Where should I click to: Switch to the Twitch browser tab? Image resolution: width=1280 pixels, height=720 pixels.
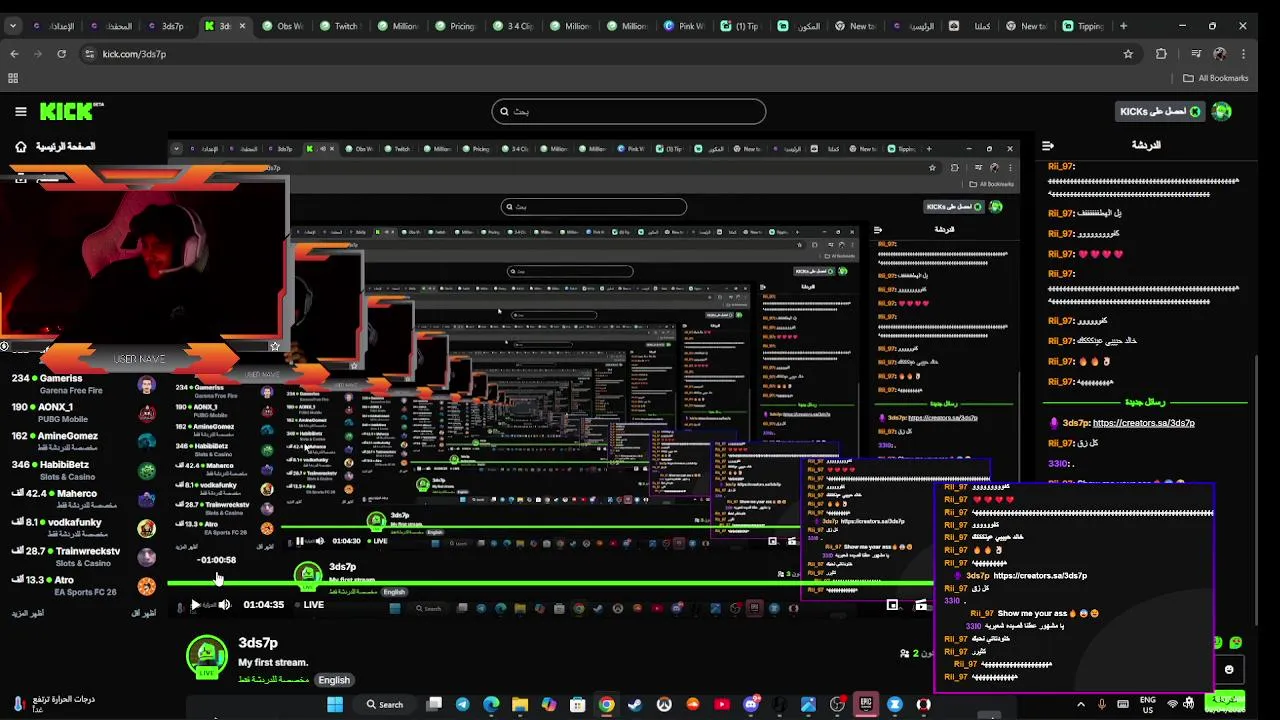[x=339, y=26]
